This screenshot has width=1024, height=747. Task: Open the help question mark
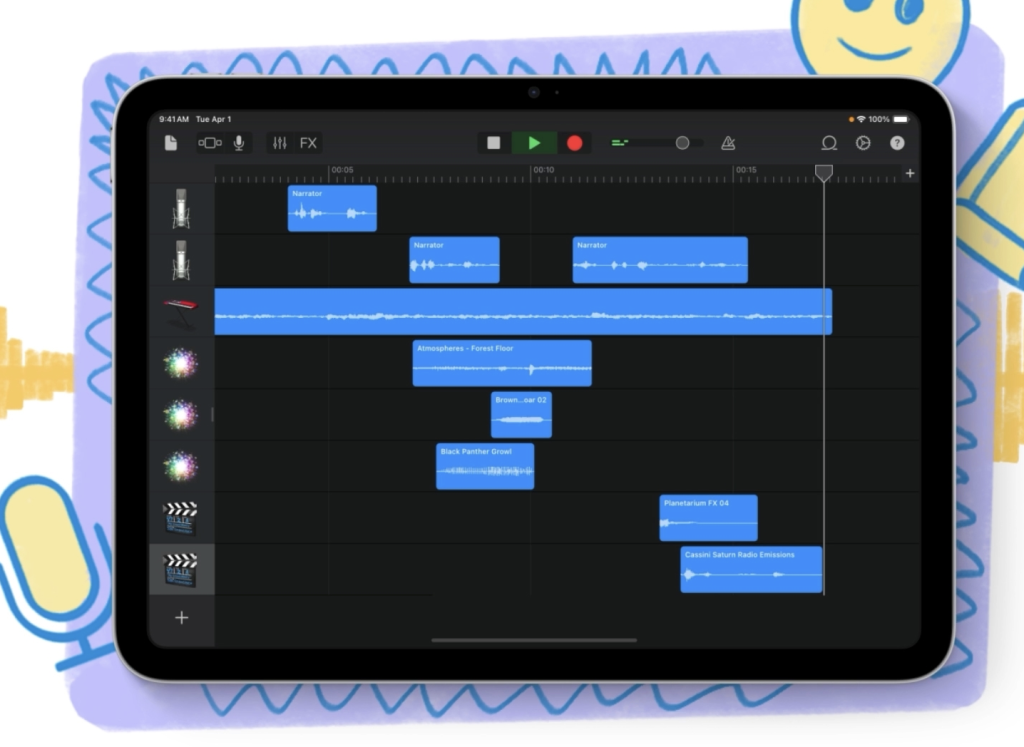pos(897,143)
